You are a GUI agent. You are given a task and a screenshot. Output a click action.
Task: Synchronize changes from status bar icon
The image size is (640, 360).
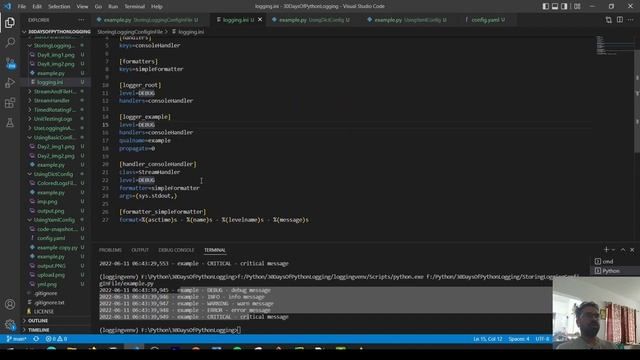click(x=36, y=339)
